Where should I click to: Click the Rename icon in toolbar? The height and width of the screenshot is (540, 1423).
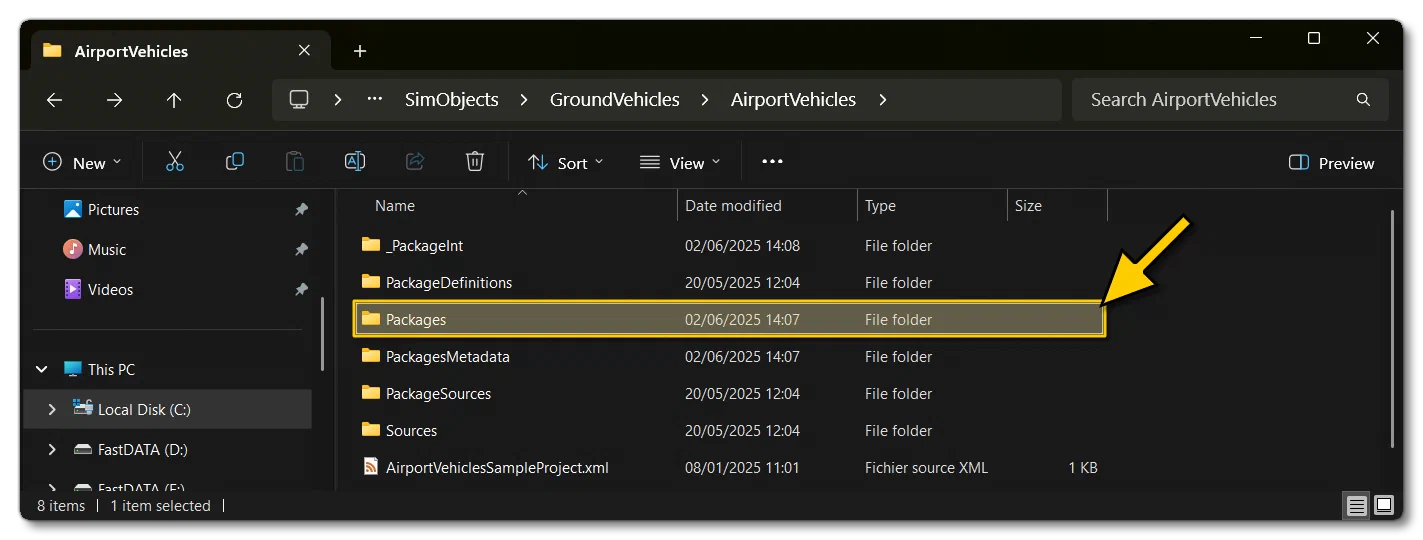tap(355, 162)
